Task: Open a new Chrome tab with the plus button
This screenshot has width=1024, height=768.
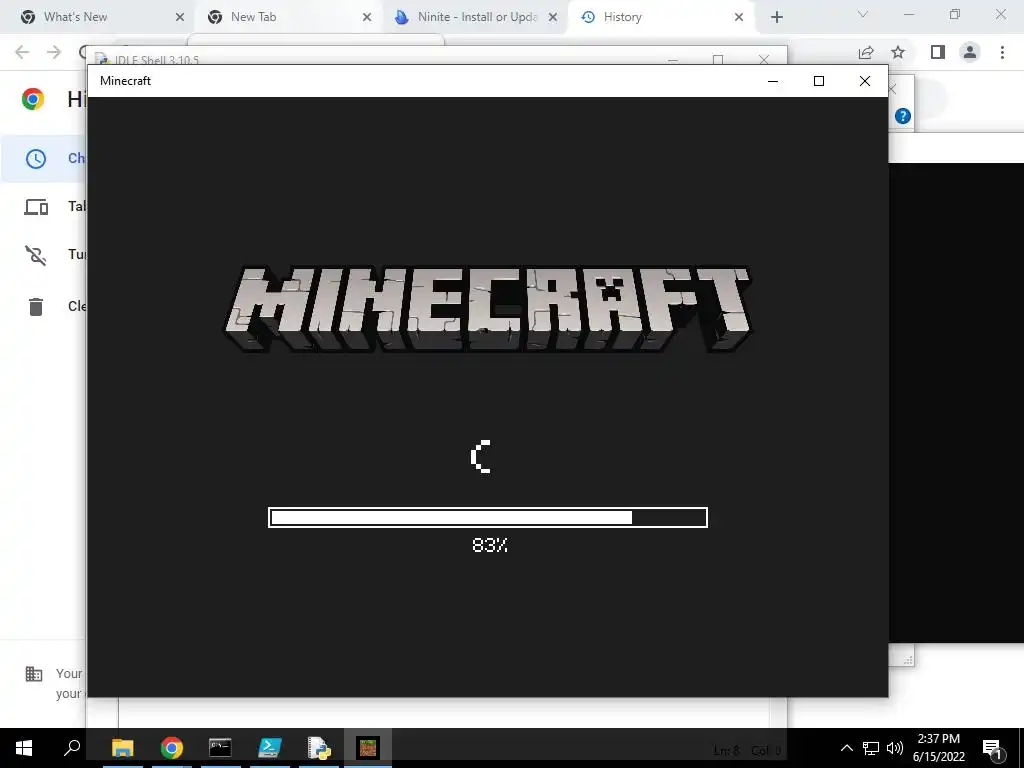Action: pyautogui.click(x=776, y=17)
